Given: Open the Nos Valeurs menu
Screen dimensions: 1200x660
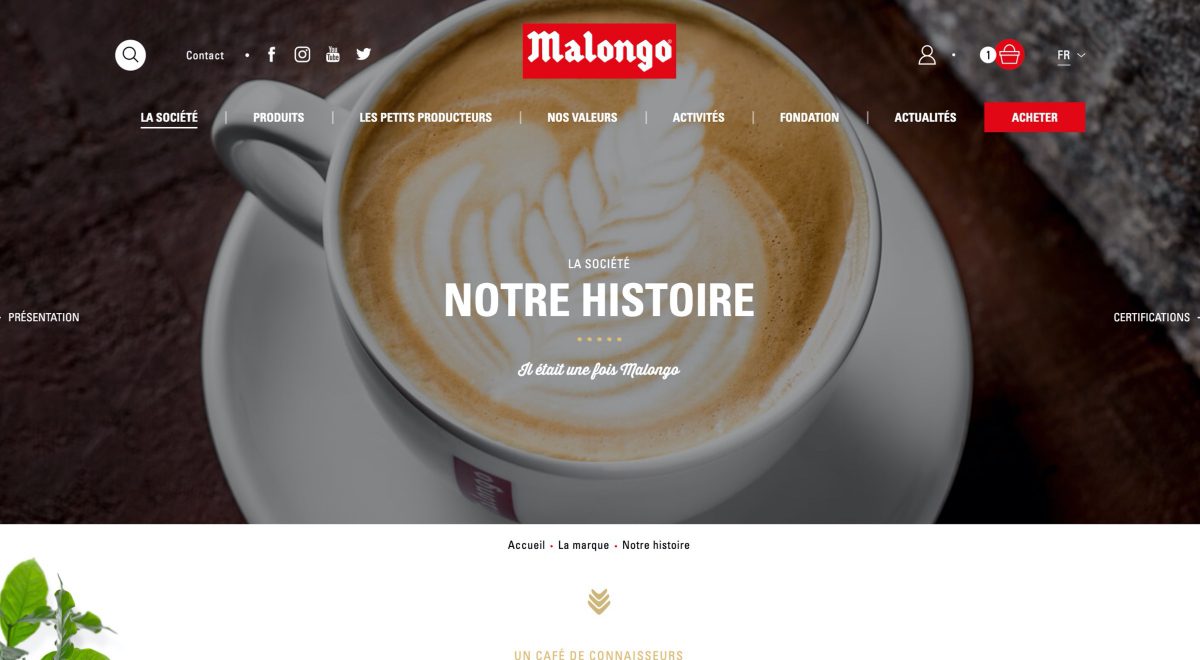Looking at the screenshot, I should 582,118.
